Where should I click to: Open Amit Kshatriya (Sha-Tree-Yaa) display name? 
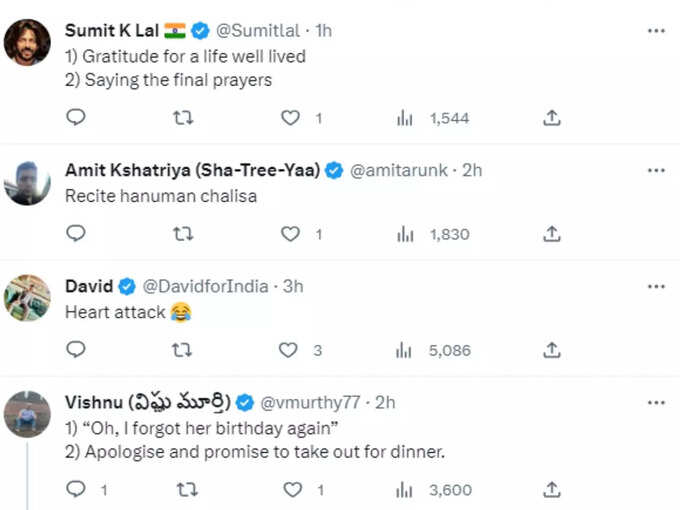coord(193,170)
